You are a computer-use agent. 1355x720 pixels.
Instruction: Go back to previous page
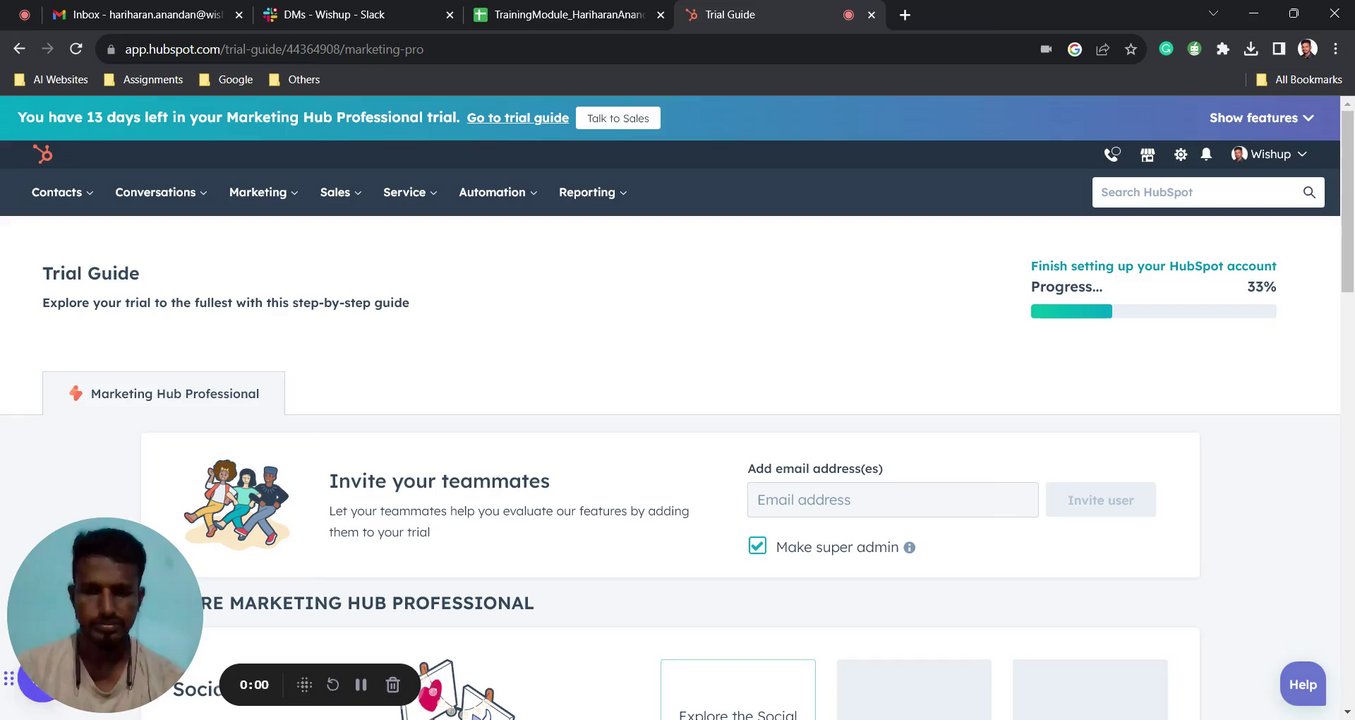(x=19, y=48)
